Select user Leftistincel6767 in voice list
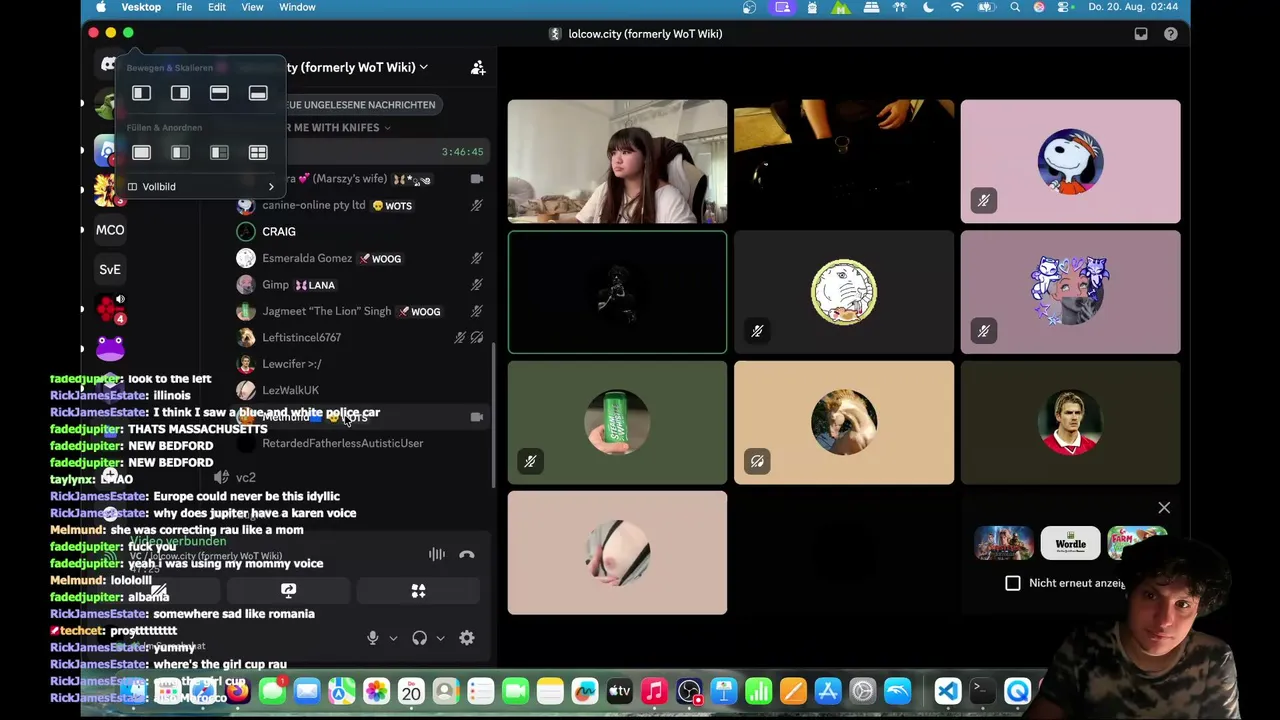 [x=362, y=337]
